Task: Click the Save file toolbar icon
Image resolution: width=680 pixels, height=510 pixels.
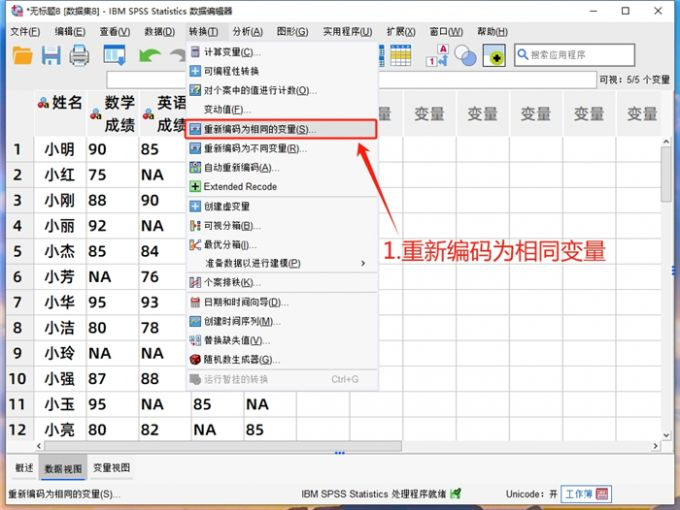Action: click(x=51, y=56)
